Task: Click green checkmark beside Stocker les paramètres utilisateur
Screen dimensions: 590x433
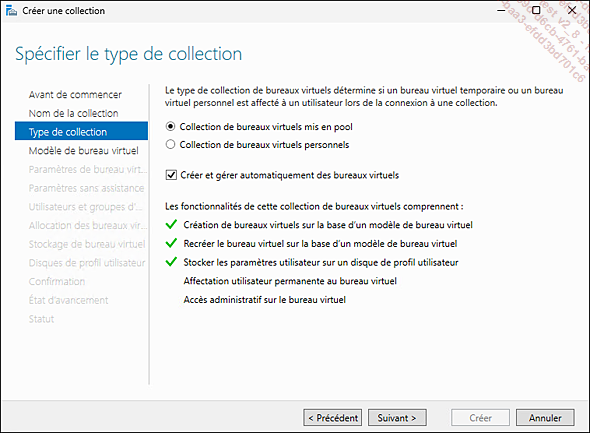Action: click(171, 262)
